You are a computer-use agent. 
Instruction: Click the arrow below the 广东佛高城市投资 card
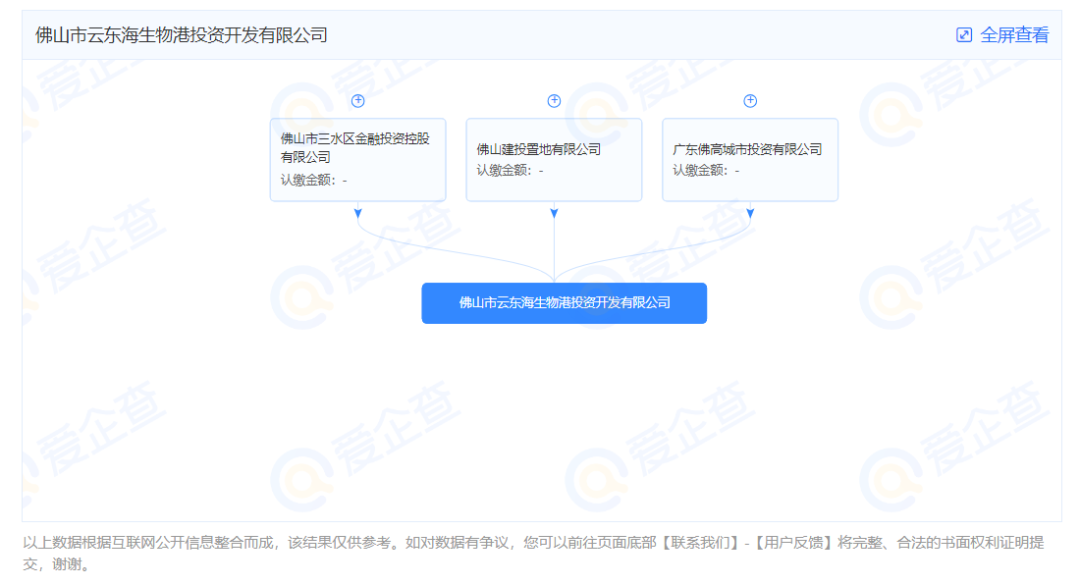[x=750, y=213]
